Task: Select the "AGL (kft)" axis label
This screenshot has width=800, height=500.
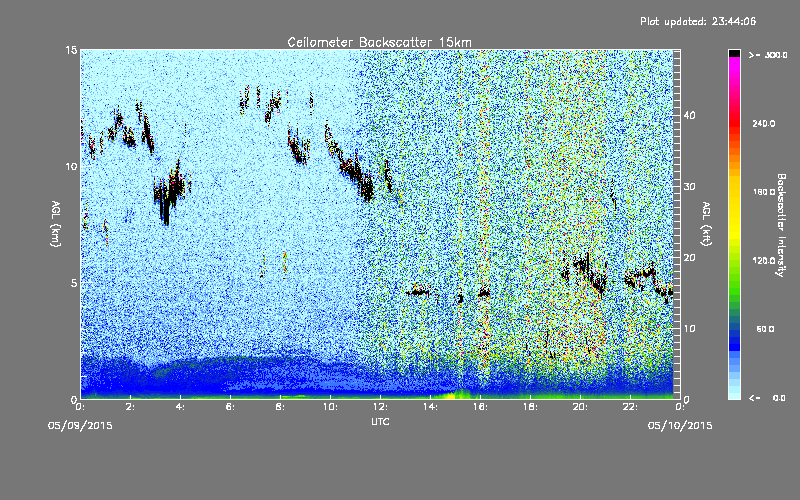Action: 706,223
